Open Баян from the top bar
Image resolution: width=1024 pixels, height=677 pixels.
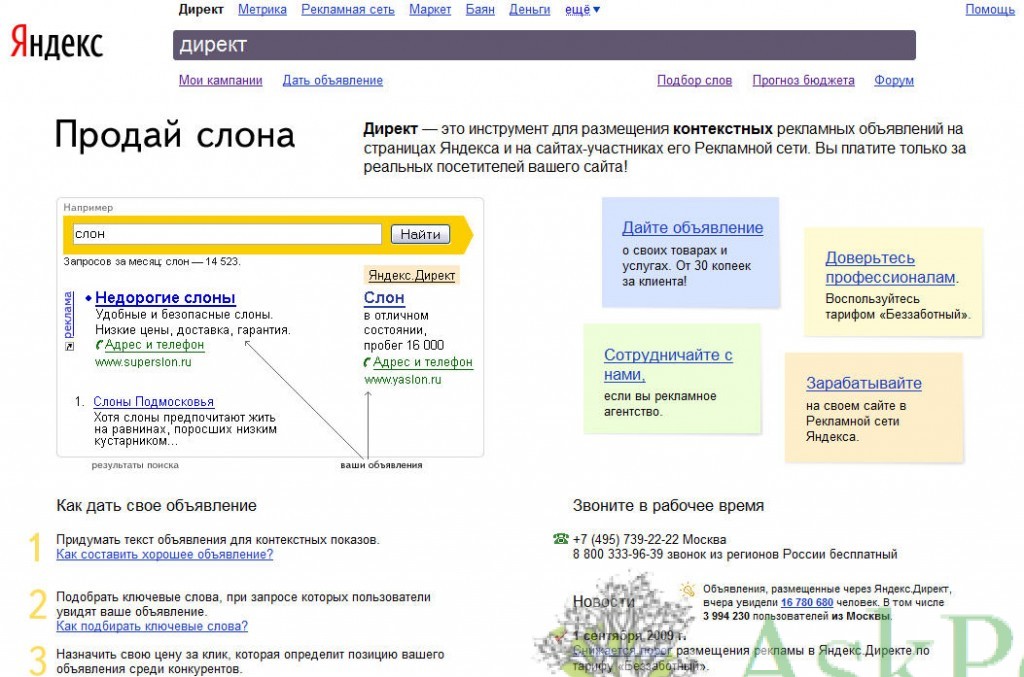click(x=480, y=10)
